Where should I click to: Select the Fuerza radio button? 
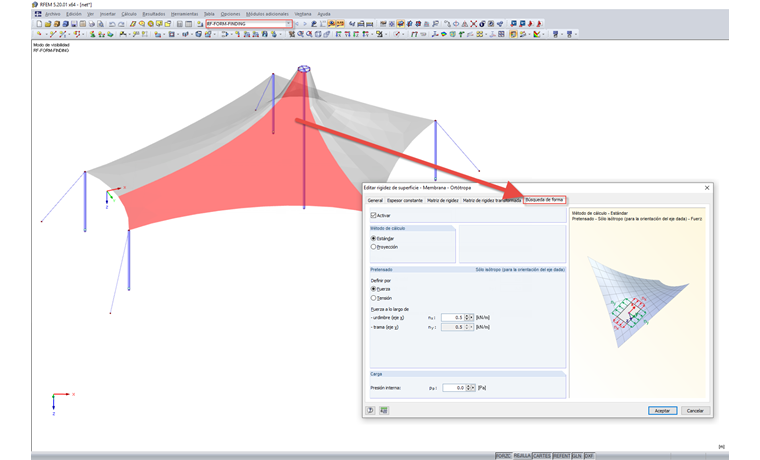pyautogui.click(x=373, y=289)
